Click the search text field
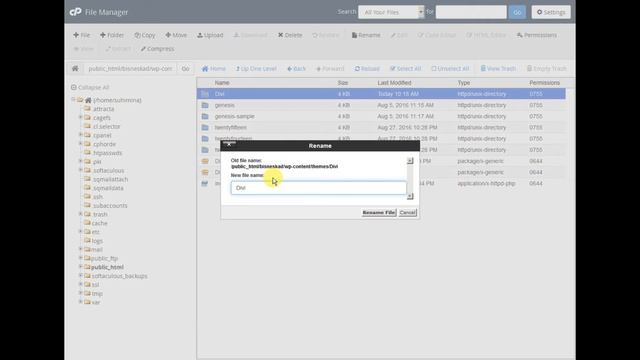This screenshot has height=360, width=640. tap(471, 12)
